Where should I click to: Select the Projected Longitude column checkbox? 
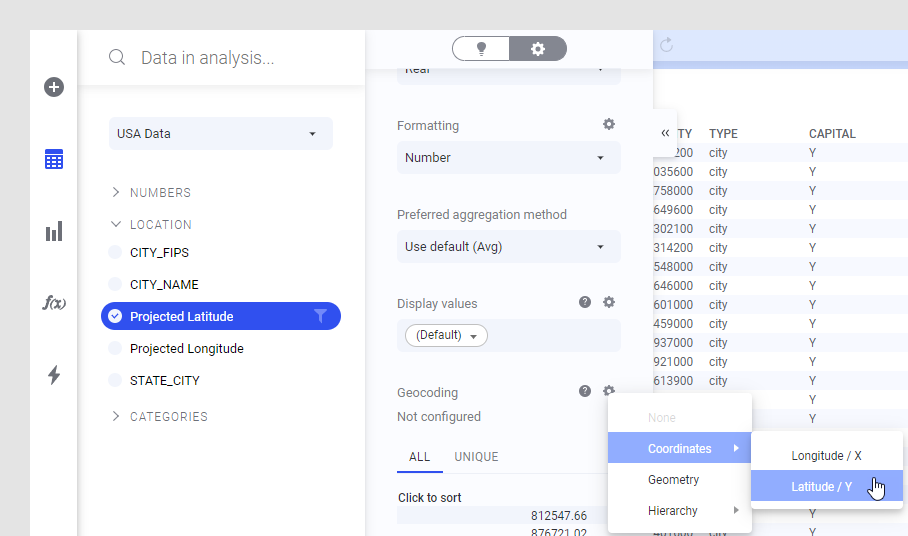click(115, 349)
